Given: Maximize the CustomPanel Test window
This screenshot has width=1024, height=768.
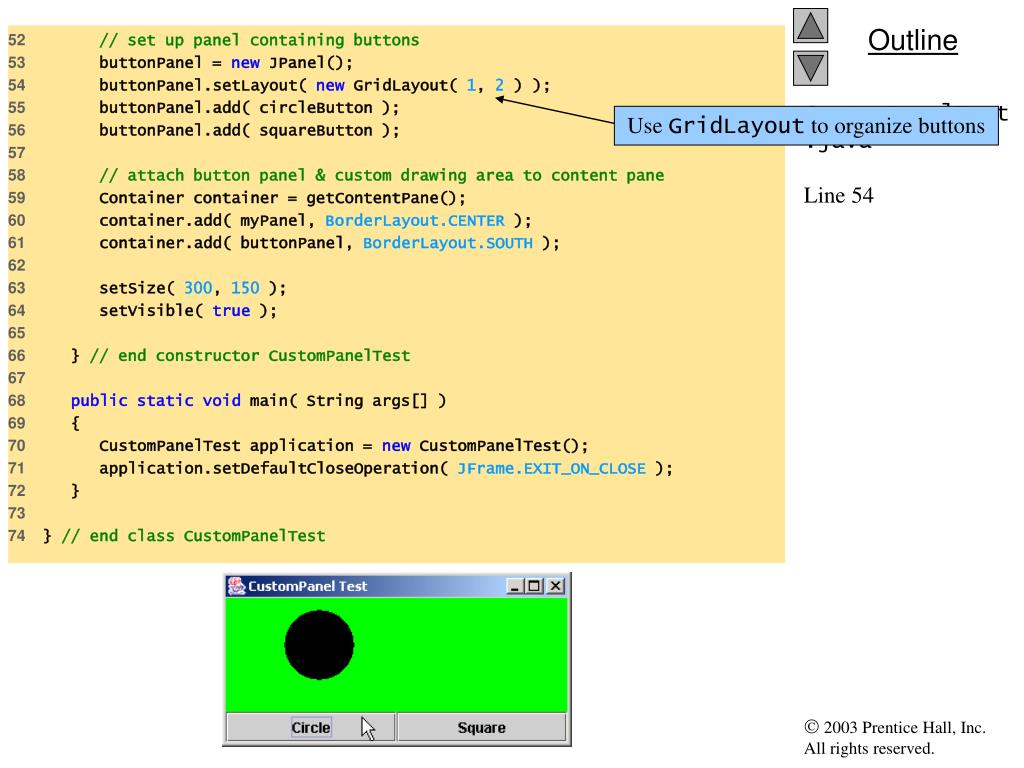Looking at the screenshot, I should tap(534, 586).
